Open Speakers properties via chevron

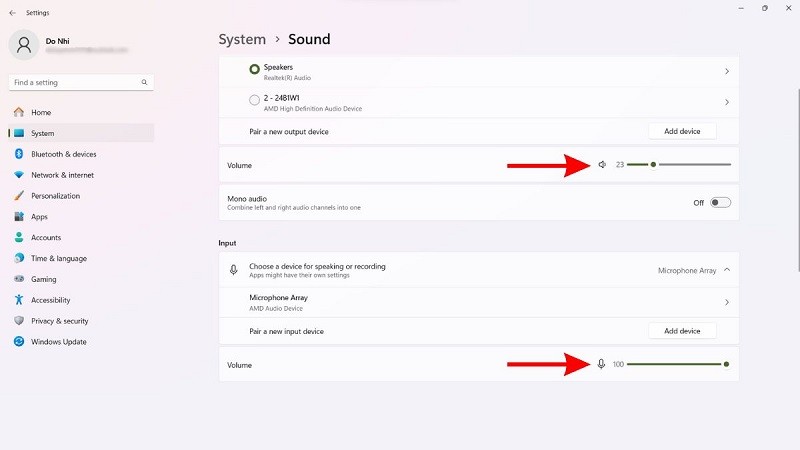(x=726, y=72)
